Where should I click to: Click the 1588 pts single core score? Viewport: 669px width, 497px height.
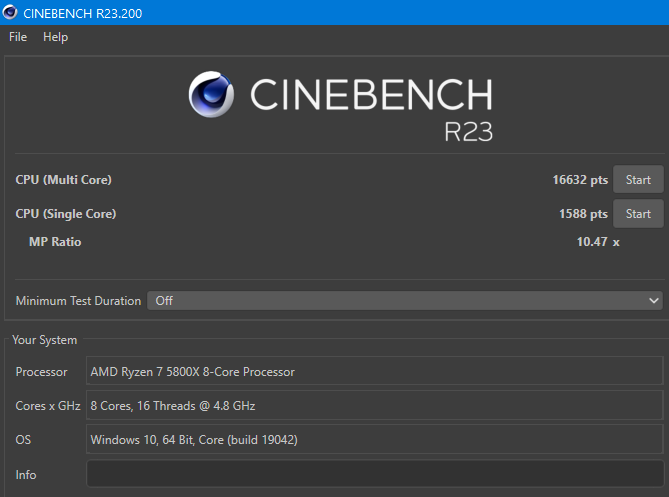583,214
